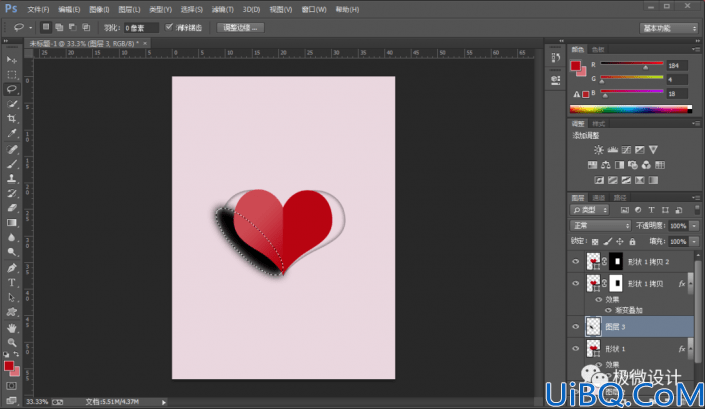The image size is (705, 409).
Task: Click the color spectrum ramp bar
Action: coord(631,109)
